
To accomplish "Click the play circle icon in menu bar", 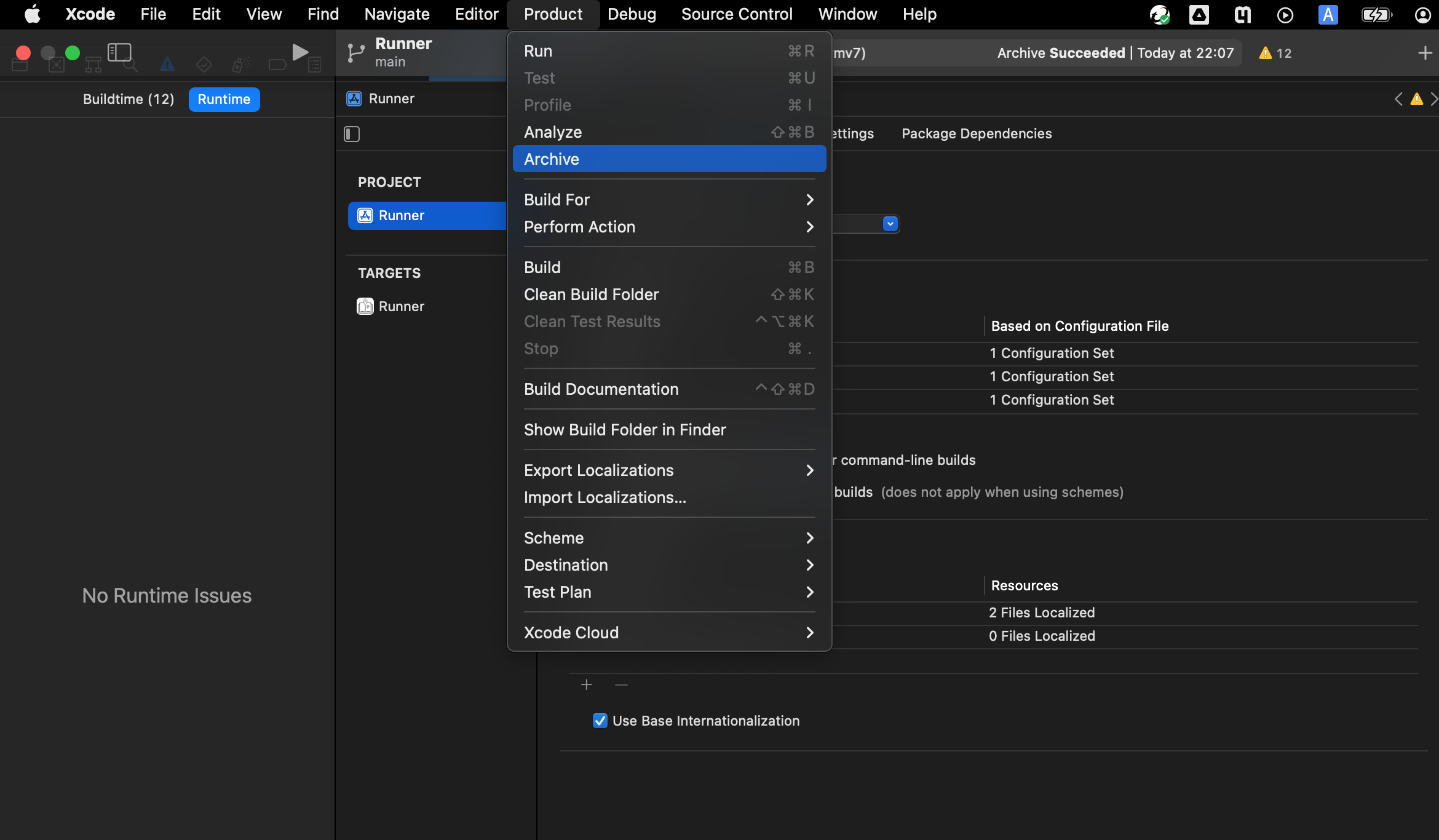I will 1285,14.
